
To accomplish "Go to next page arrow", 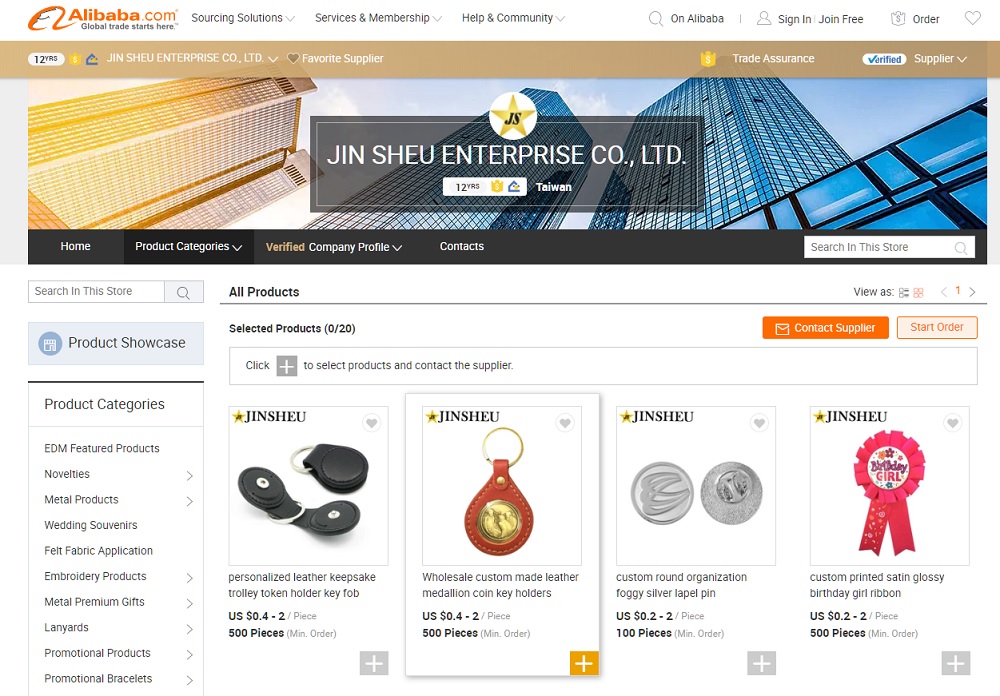I will point(973,292).
